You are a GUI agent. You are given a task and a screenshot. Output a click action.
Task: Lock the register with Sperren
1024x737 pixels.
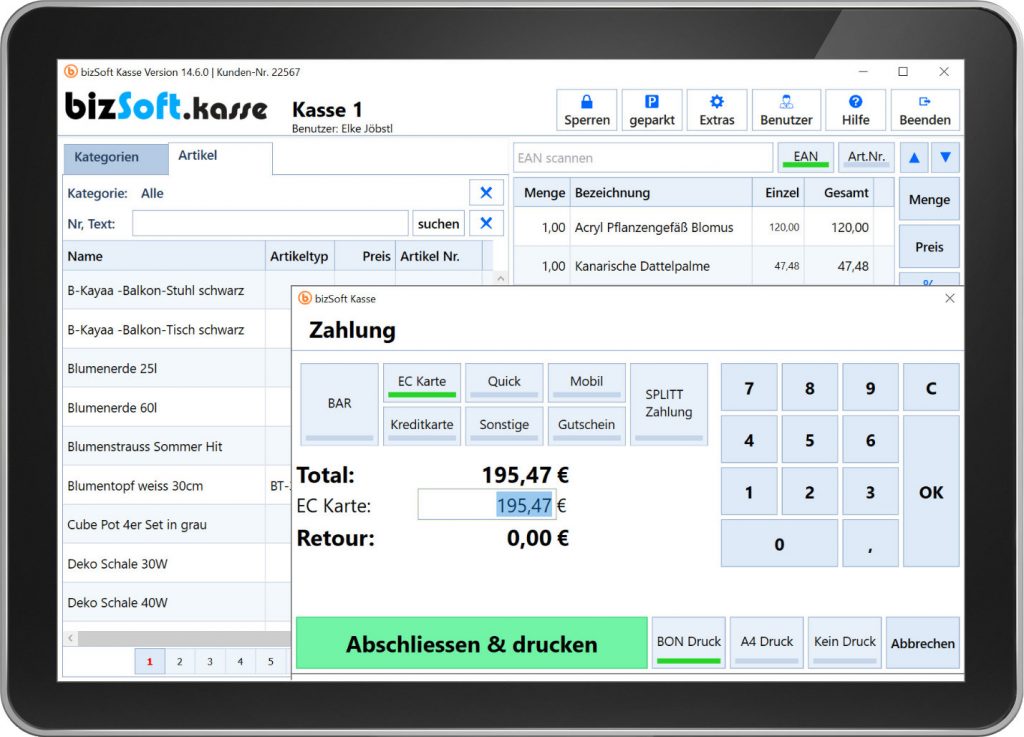pos(586,110)
